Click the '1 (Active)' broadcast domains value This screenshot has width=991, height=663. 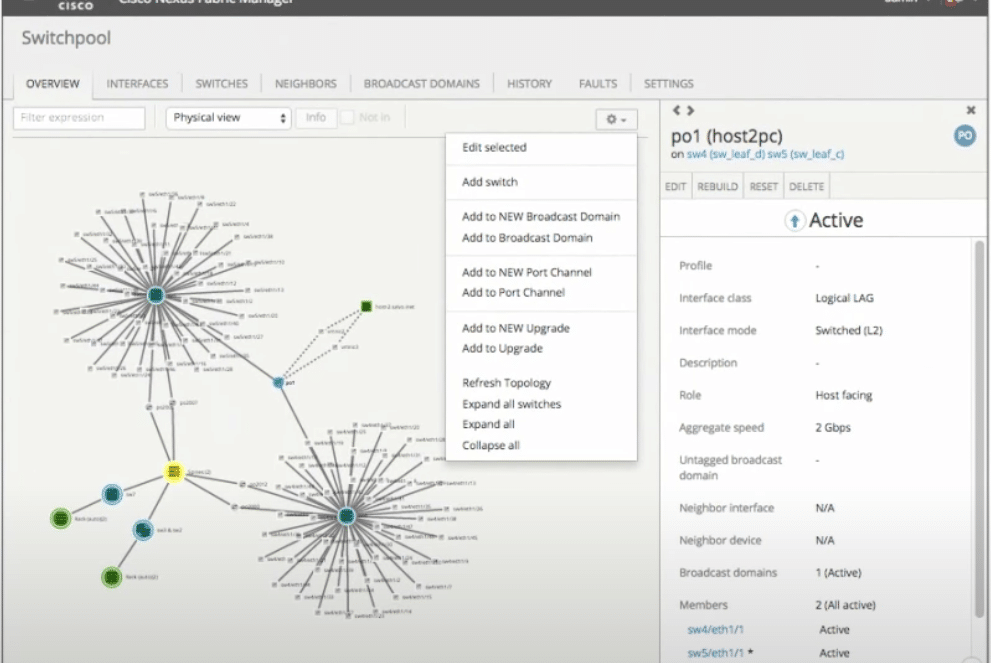(x=838, y=573)
